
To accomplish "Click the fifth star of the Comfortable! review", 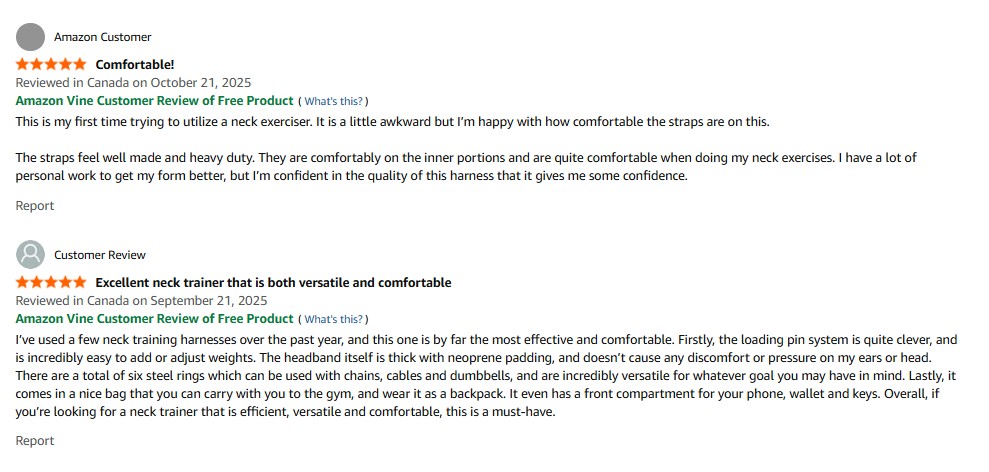I will (x=79, y=65).
